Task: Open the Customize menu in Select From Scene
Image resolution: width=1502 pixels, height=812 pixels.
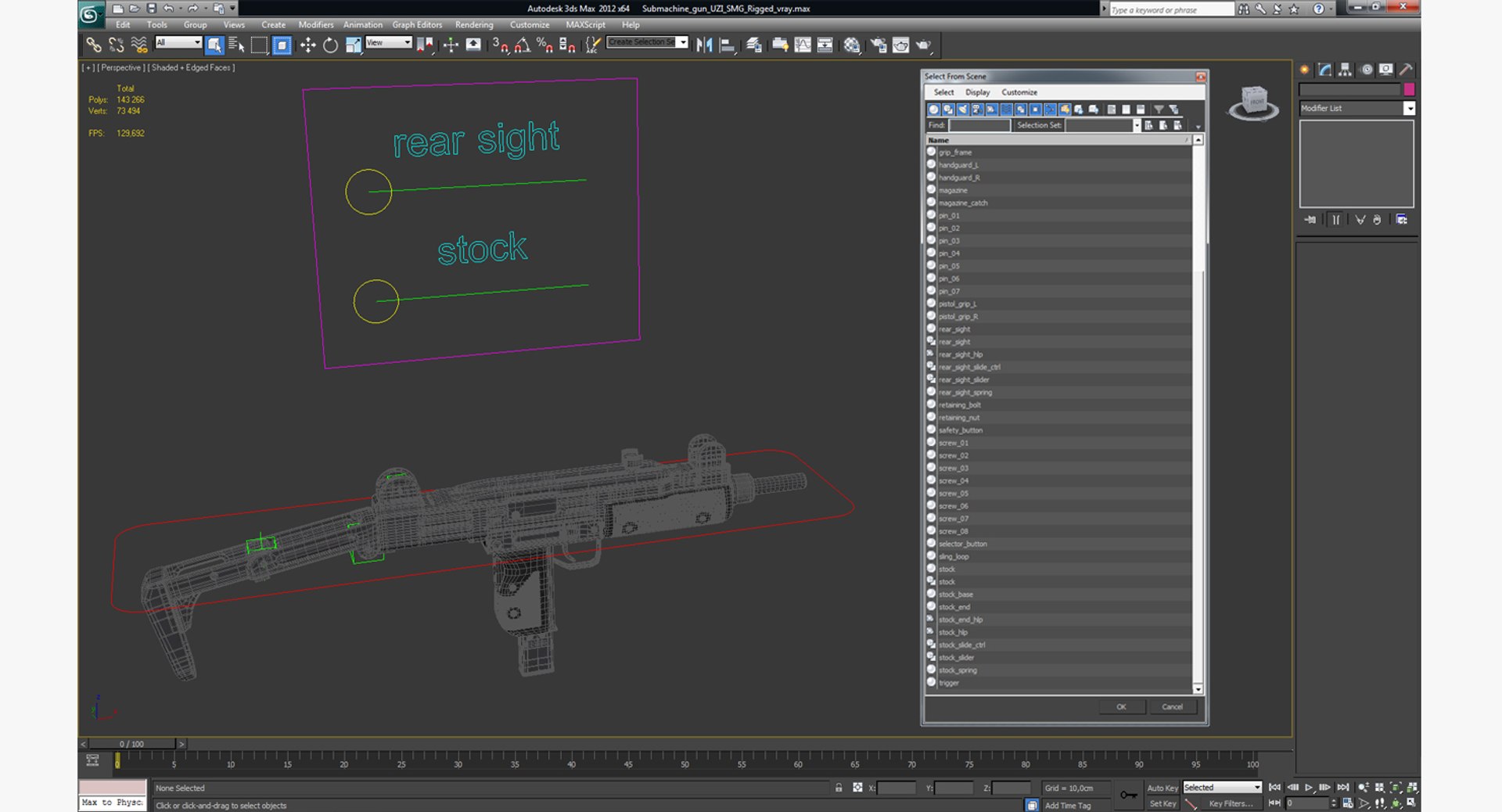Action: (1019, 92)
